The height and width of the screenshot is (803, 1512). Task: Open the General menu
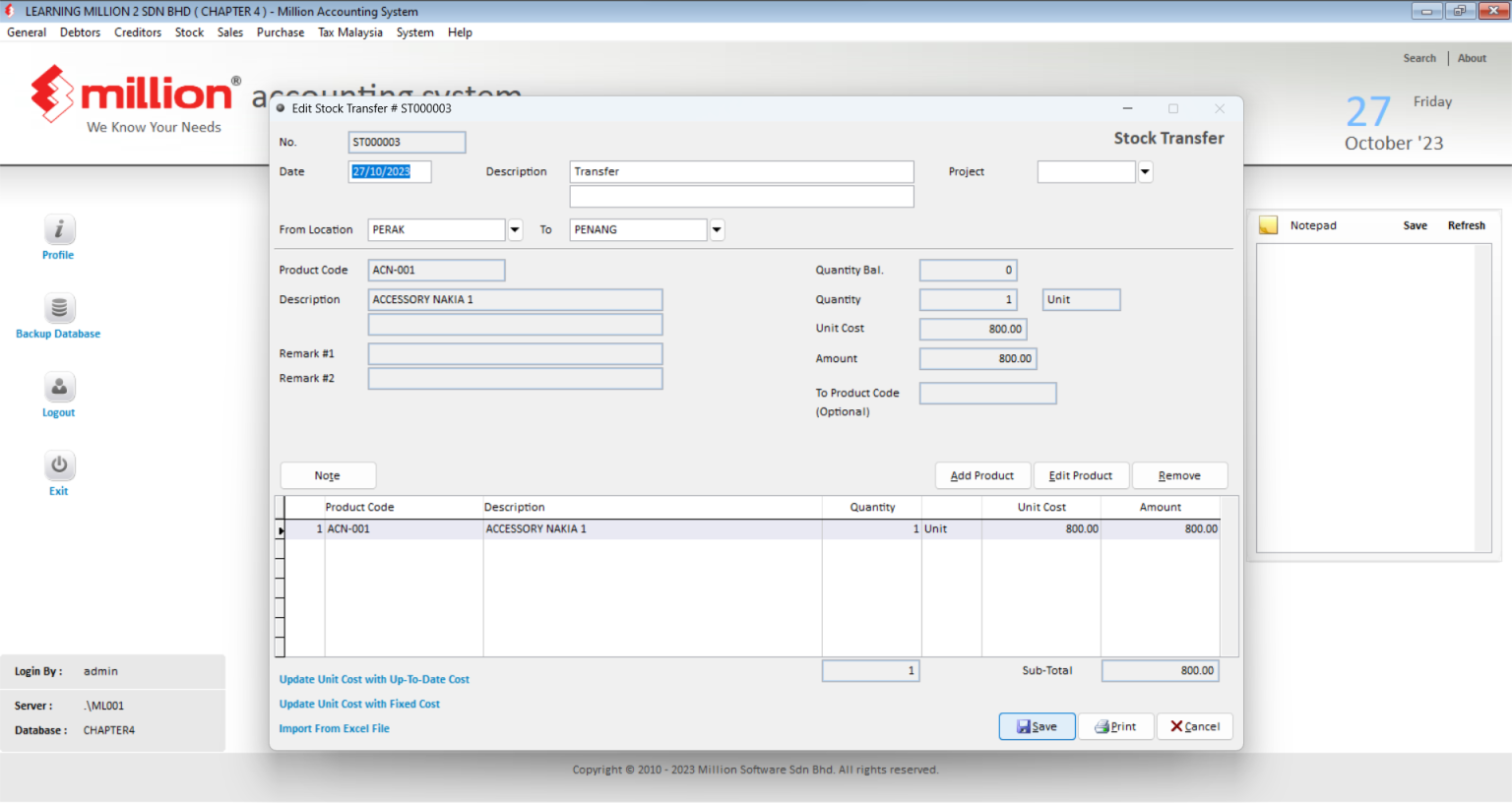pos(27,32)
